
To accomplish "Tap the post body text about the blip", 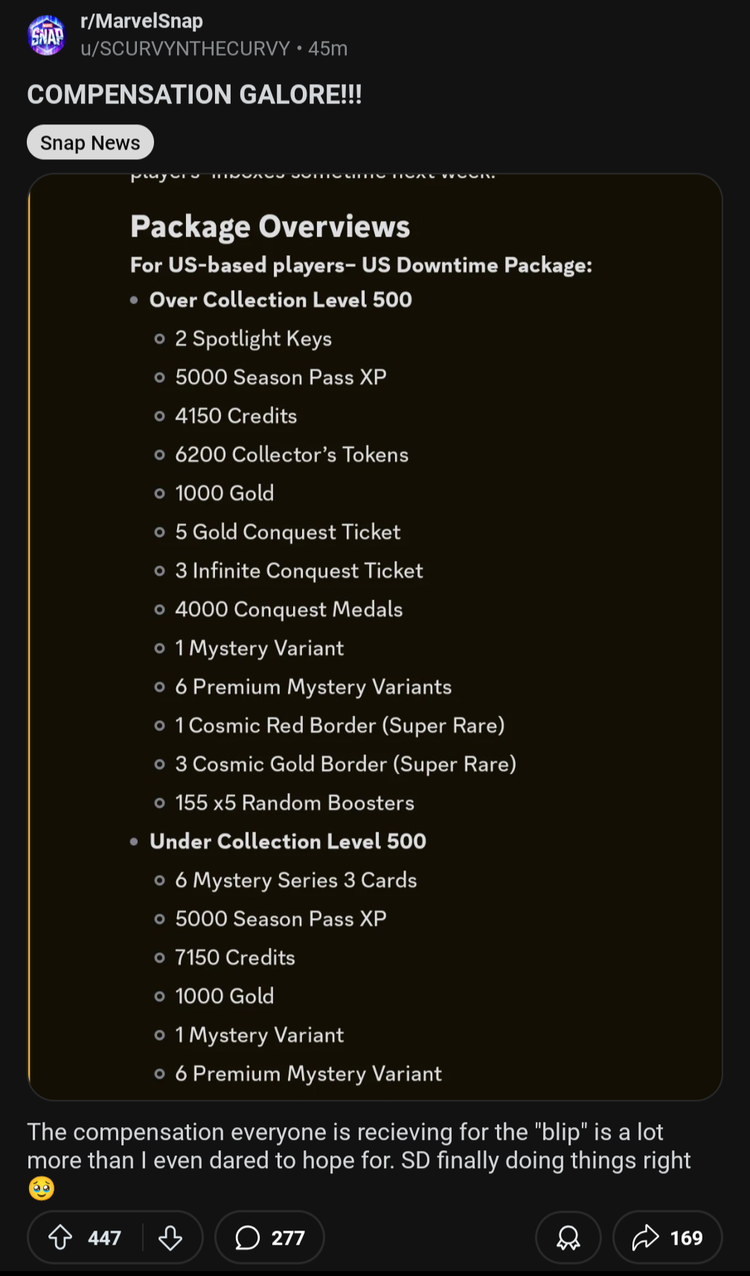I will [x=359, y=1160].
